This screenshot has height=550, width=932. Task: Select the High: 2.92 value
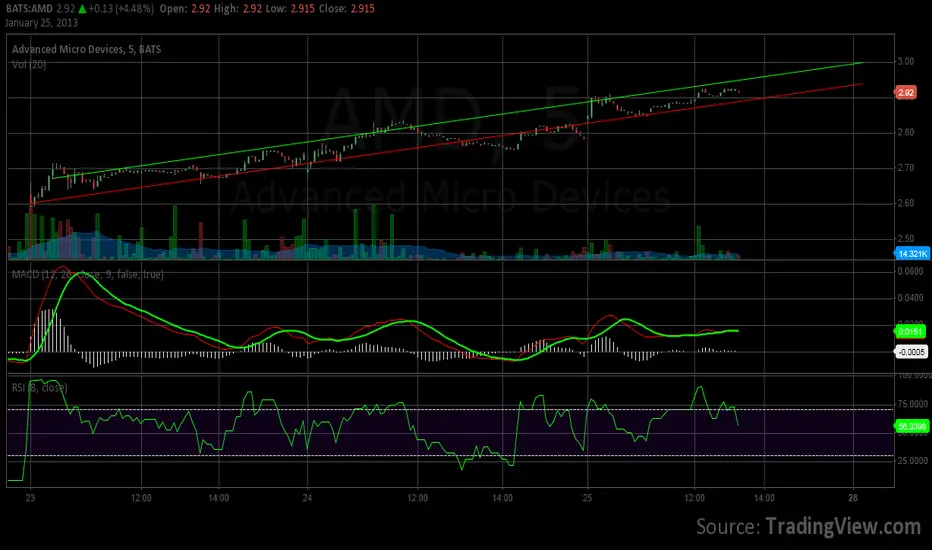[x=238, y=9]
